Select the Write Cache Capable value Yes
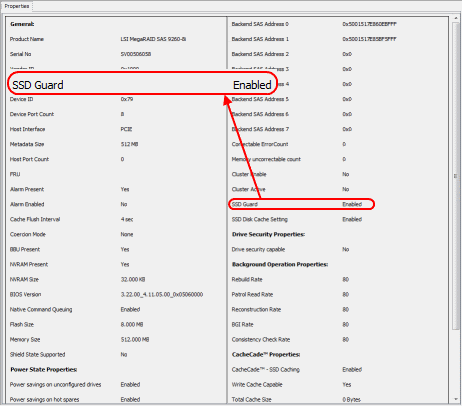This screenshot has height=406, width=462. coord(347,384)
